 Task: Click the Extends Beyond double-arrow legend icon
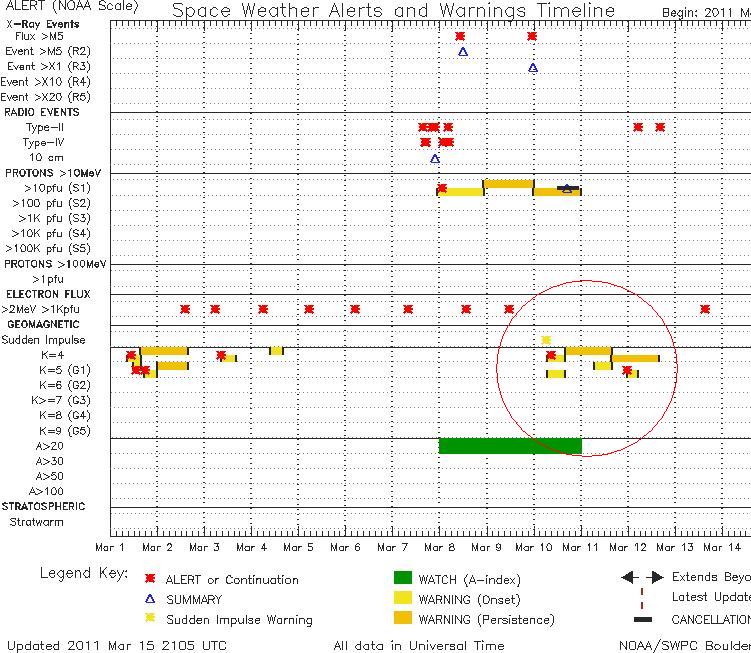(x=642, y=577)
